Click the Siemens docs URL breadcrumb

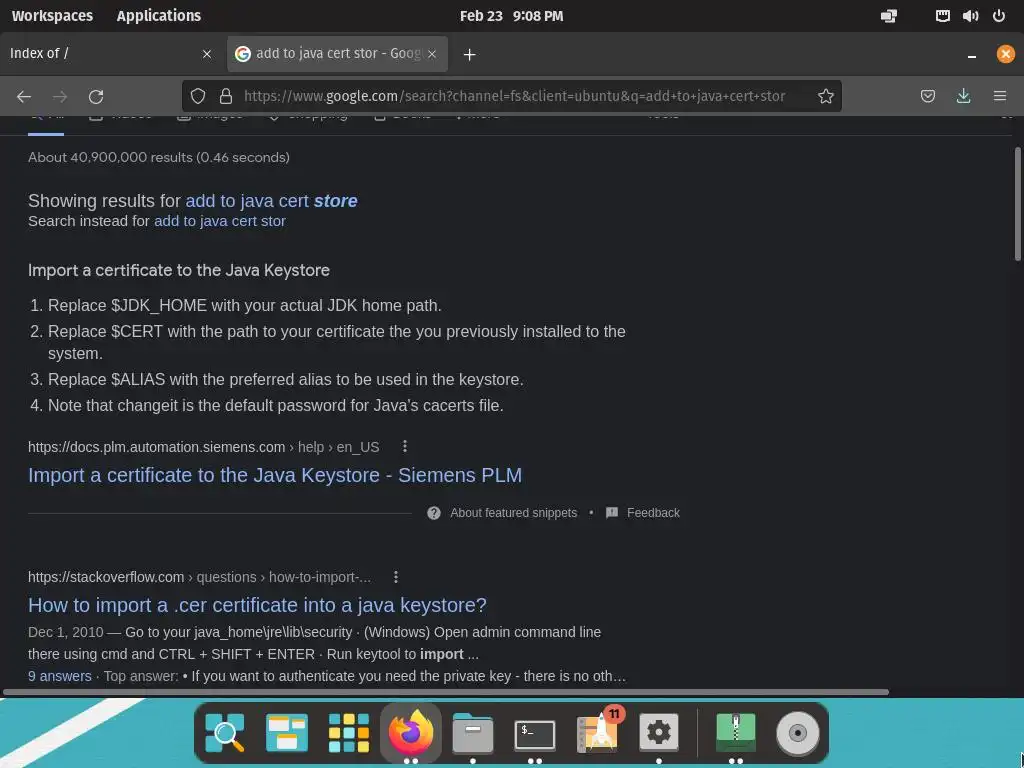pyautogui.click(x=204, y=447)
